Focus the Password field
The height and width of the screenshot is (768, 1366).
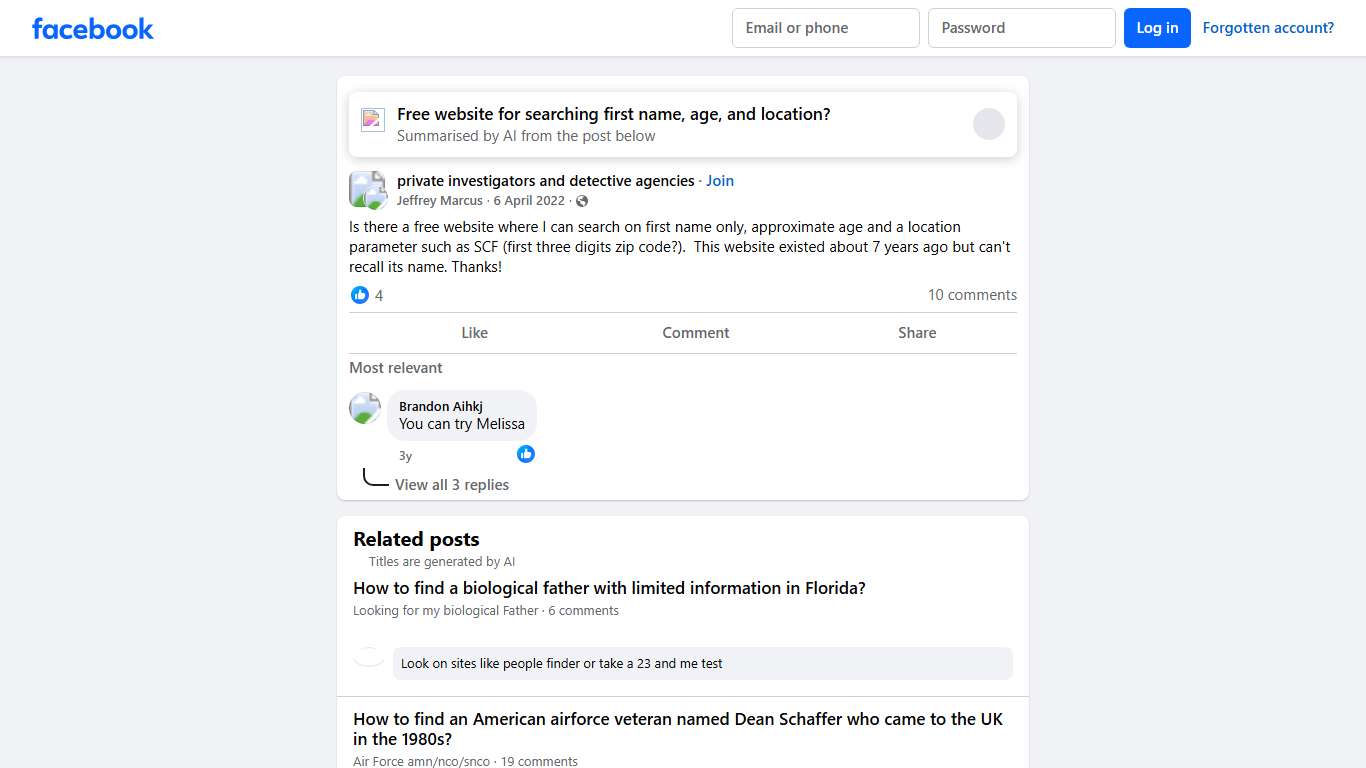(x=1021, y=28)
